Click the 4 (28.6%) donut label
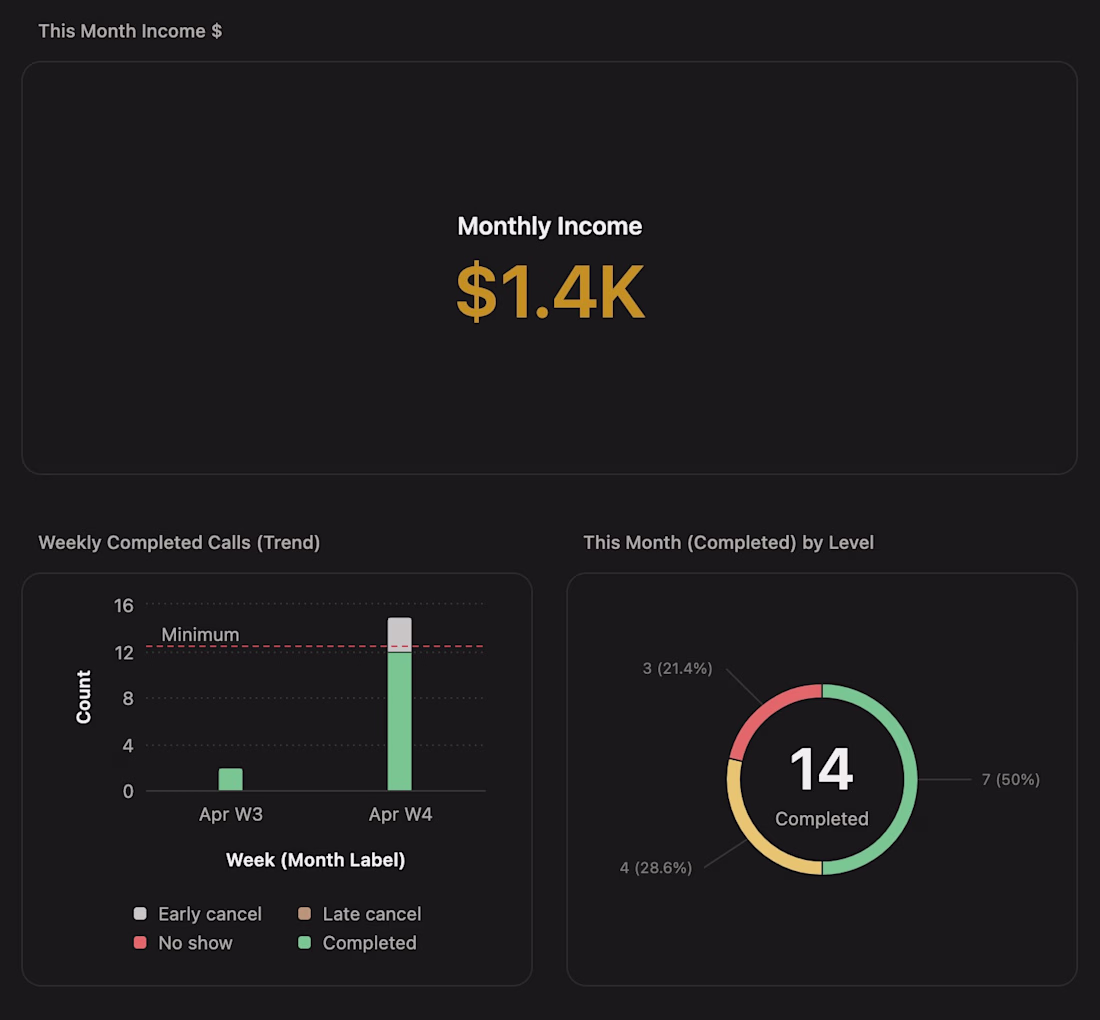The height and width of the screenshot is (1020, 1100). click(x=656, y=867)
